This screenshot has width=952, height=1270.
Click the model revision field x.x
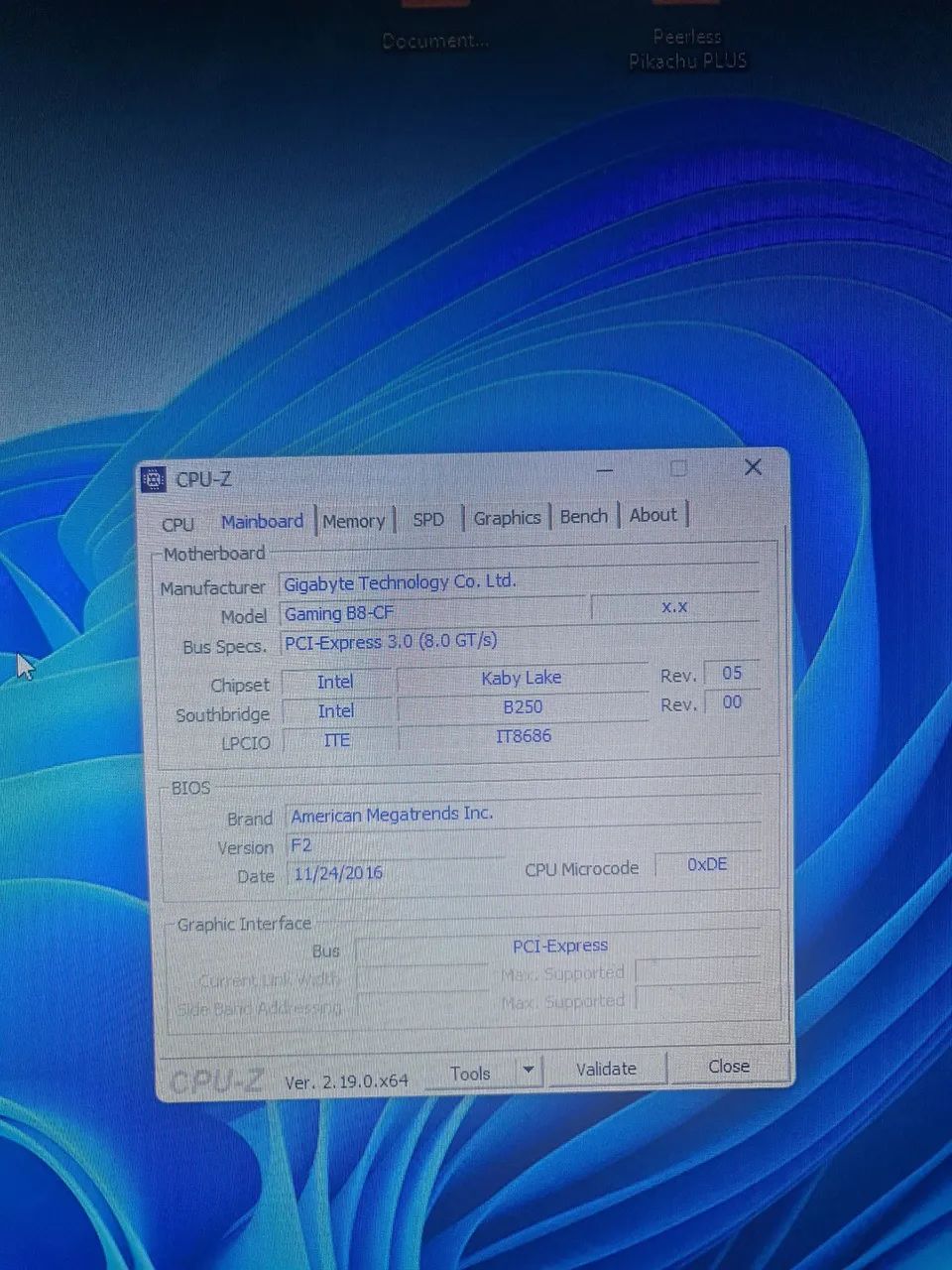pos(674,606)
